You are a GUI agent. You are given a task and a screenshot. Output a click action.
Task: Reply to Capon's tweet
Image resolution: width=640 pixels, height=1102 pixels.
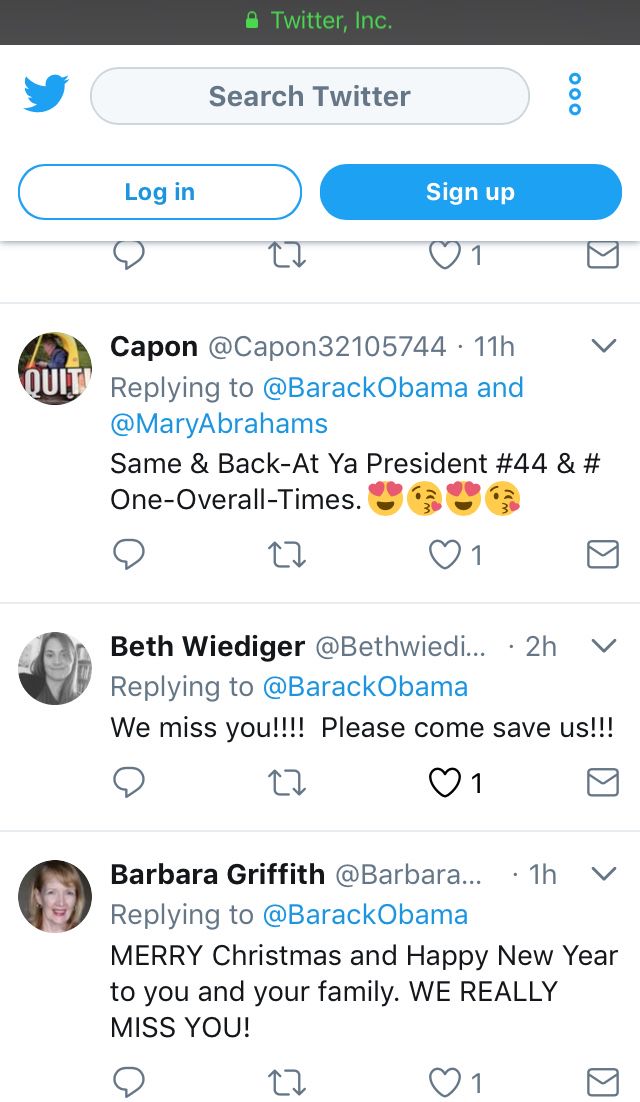tap(129, 555)
